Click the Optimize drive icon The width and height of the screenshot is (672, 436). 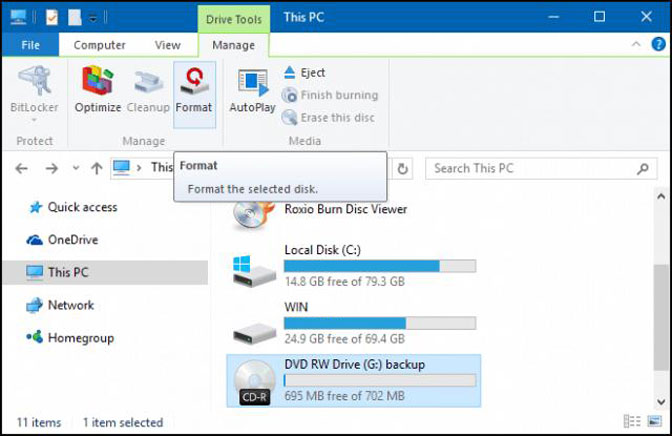point(98,89)
